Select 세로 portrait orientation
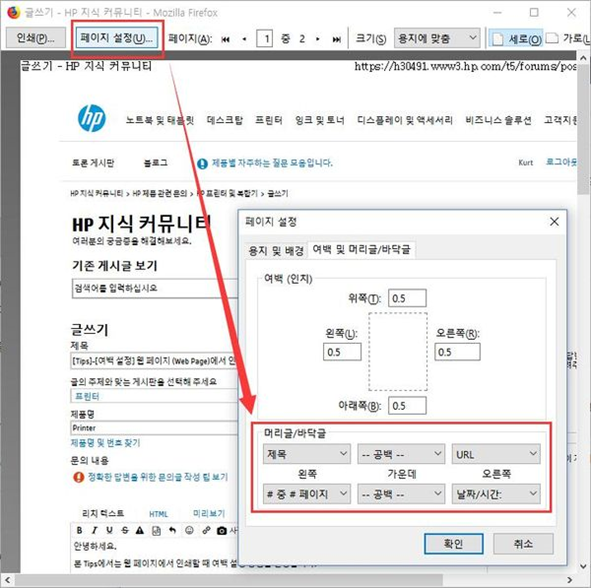591x588 pixels. pyautogui.click(x=516, y=38)
